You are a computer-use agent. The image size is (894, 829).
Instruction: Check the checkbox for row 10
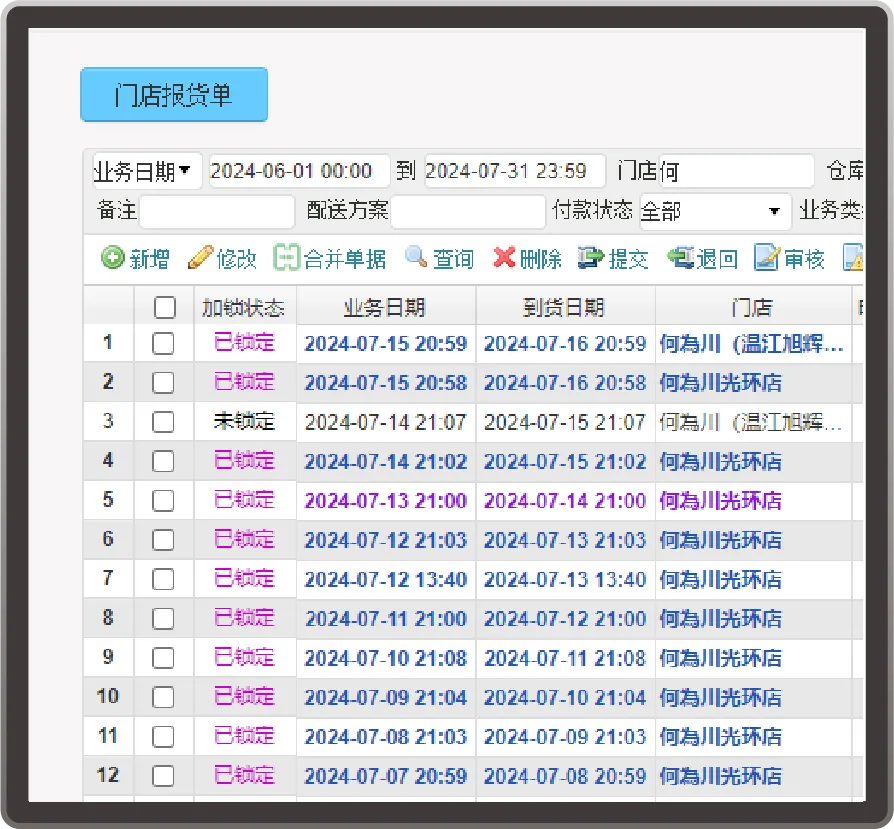pos(163,697)
